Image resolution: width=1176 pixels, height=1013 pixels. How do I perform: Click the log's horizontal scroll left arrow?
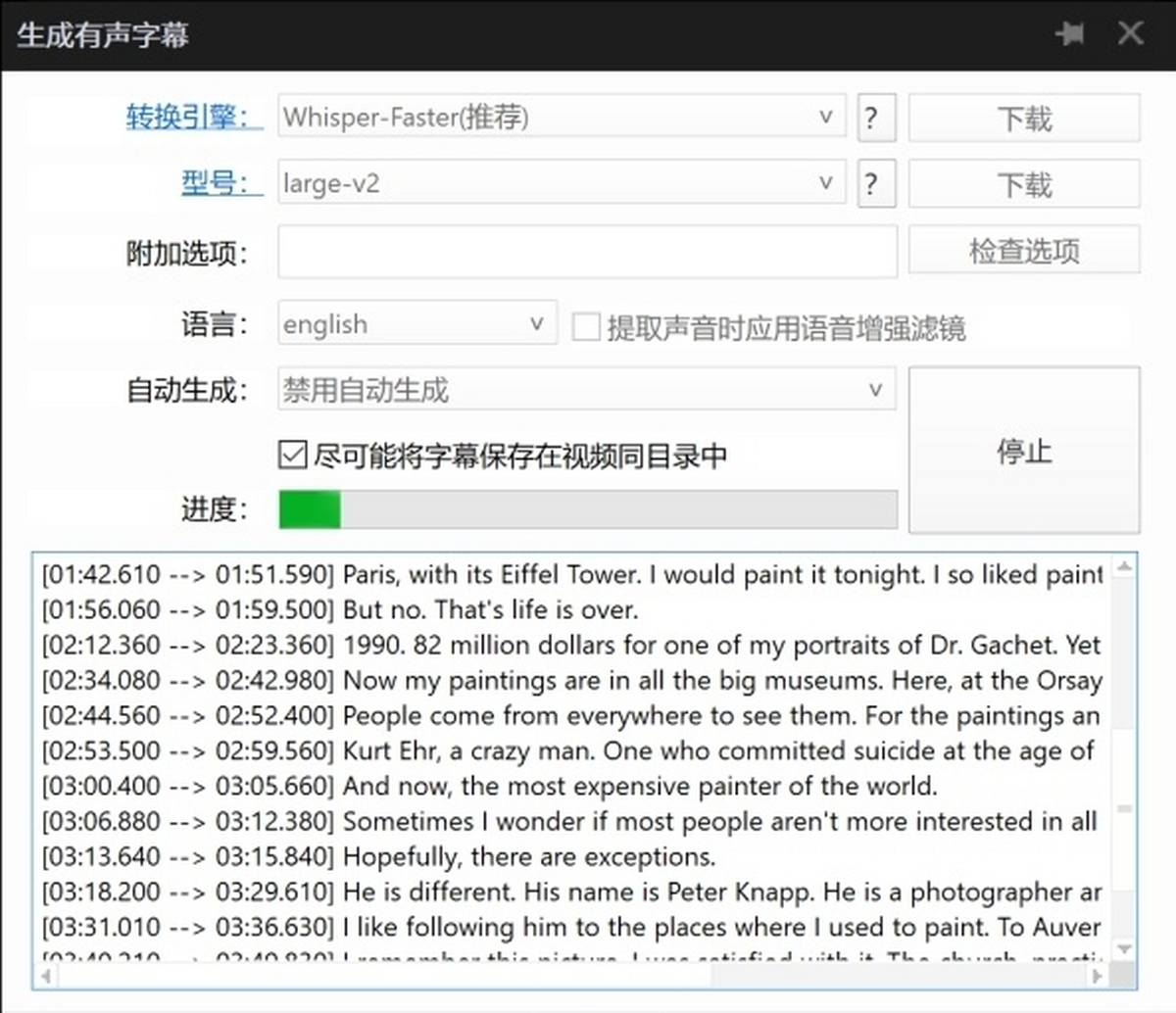pyautogui.click(x=45, y=975)
